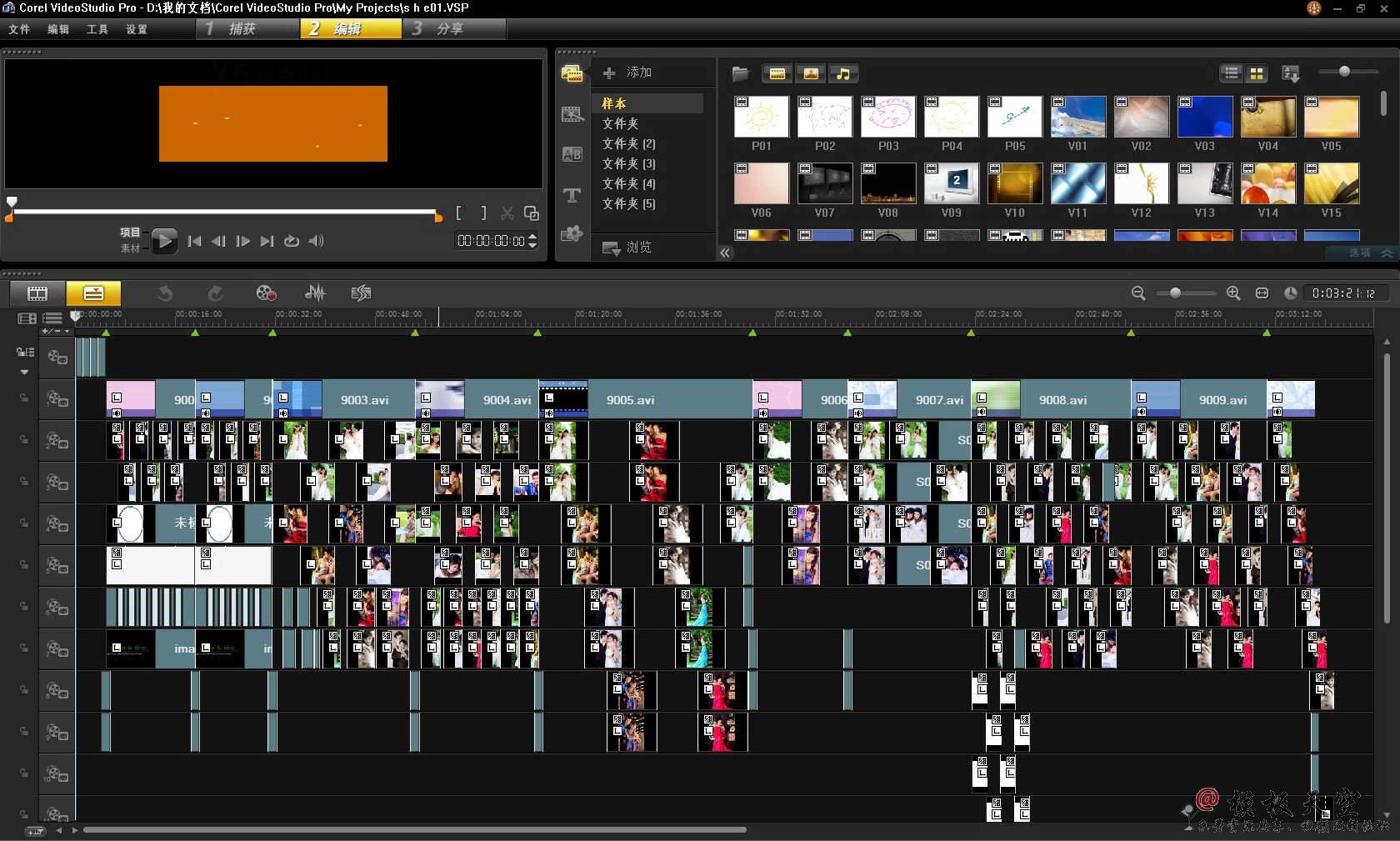Screen dimensions: 1400x841
Task: Adjust the preview timecode spinner arrows
Action: point(532,241)
